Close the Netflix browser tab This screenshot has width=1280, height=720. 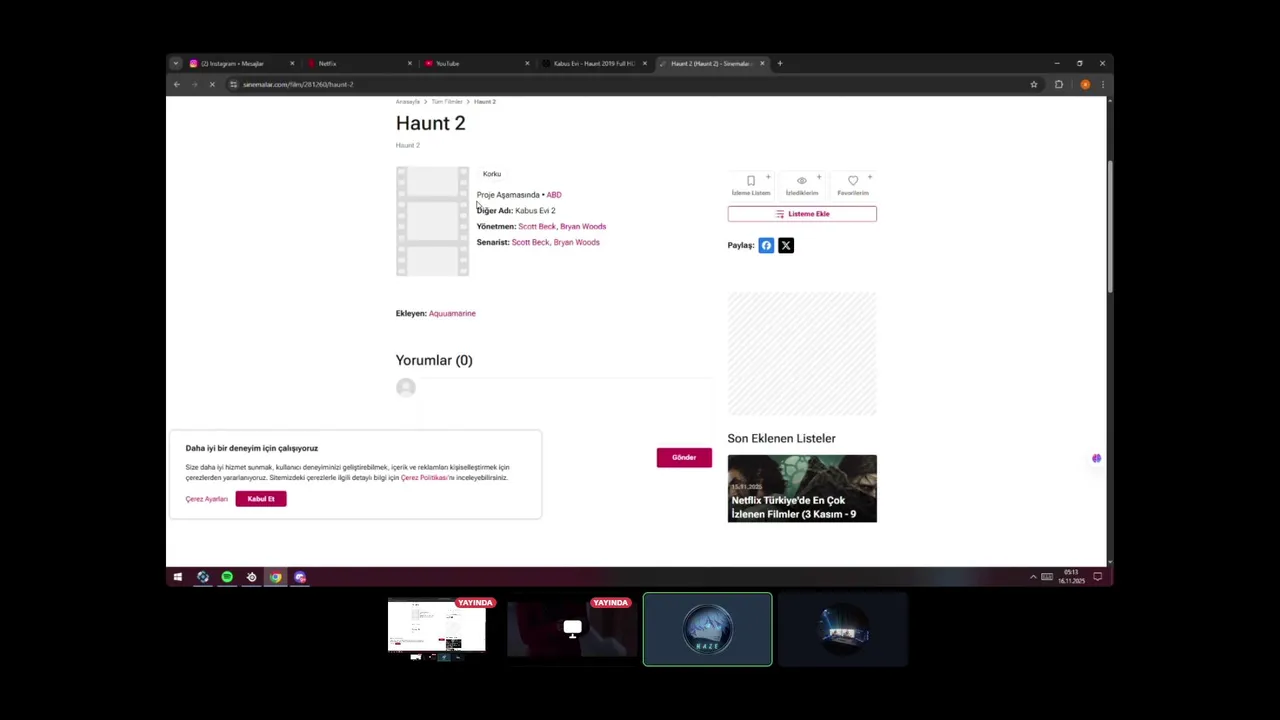pyautogui.click(x=409, y=64)
